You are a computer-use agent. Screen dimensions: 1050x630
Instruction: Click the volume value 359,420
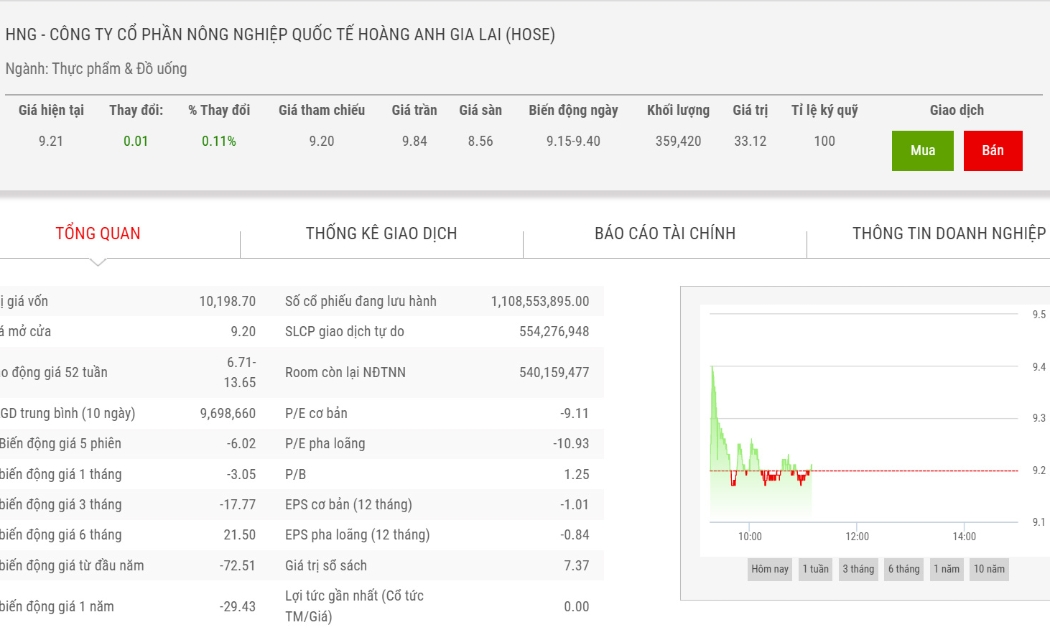[678, 141]
